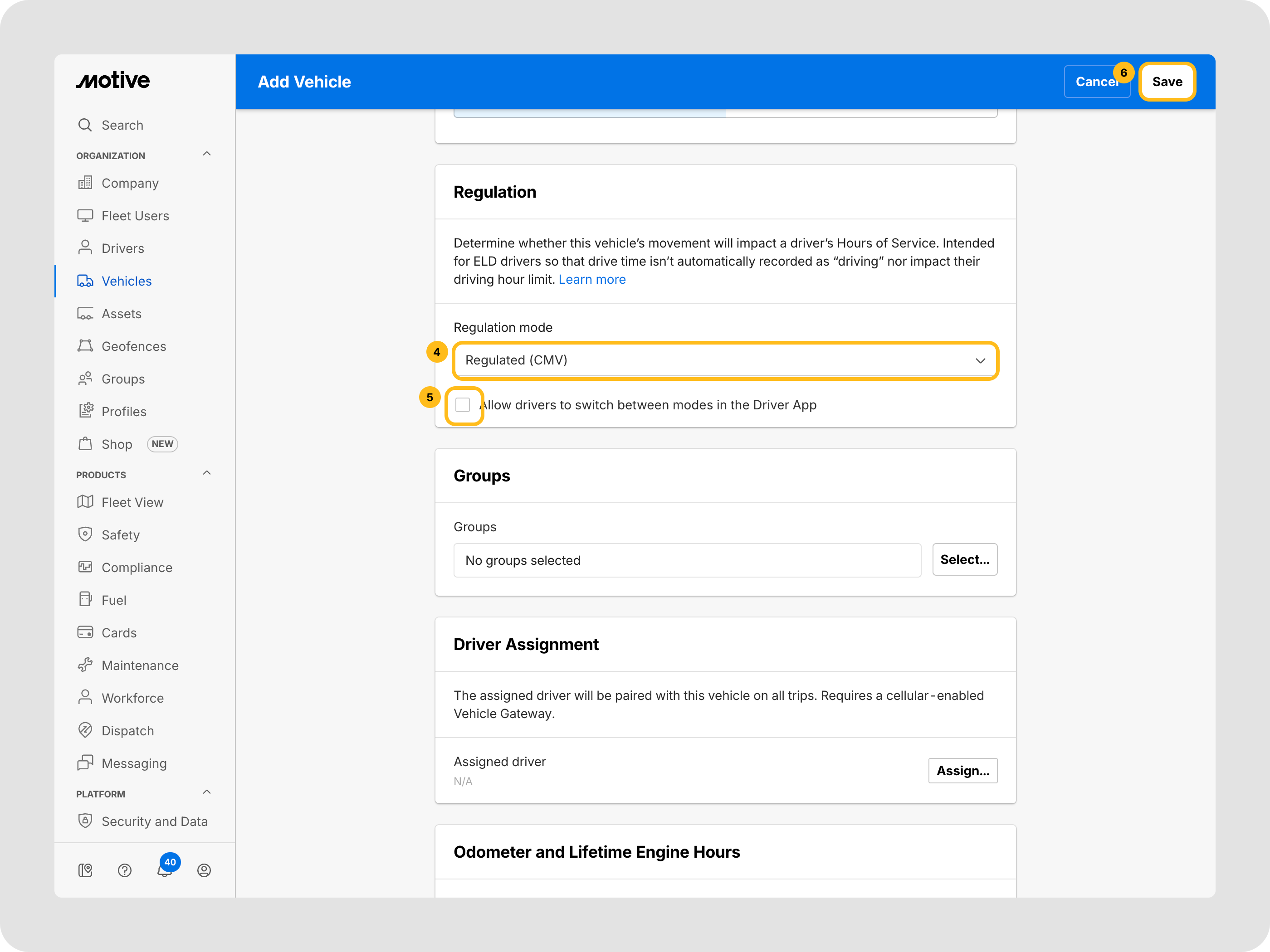Screen dimensions: 1270x952
Task: Click the Safety shield icon
Action: [x=85, y=534]
